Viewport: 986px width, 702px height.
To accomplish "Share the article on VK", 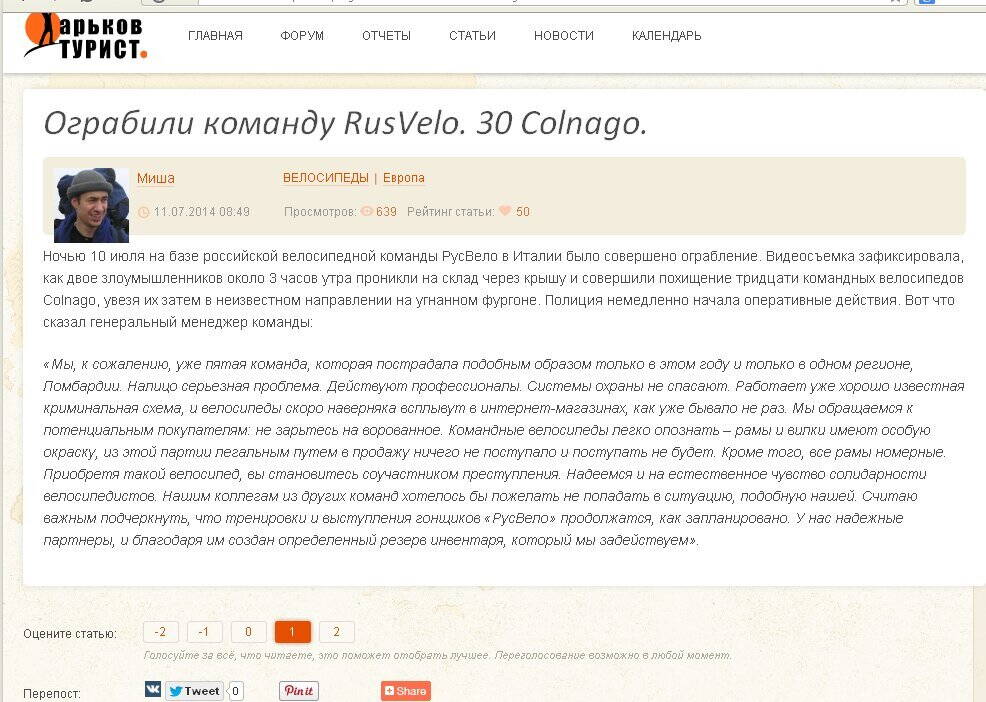I will (152, 690).
